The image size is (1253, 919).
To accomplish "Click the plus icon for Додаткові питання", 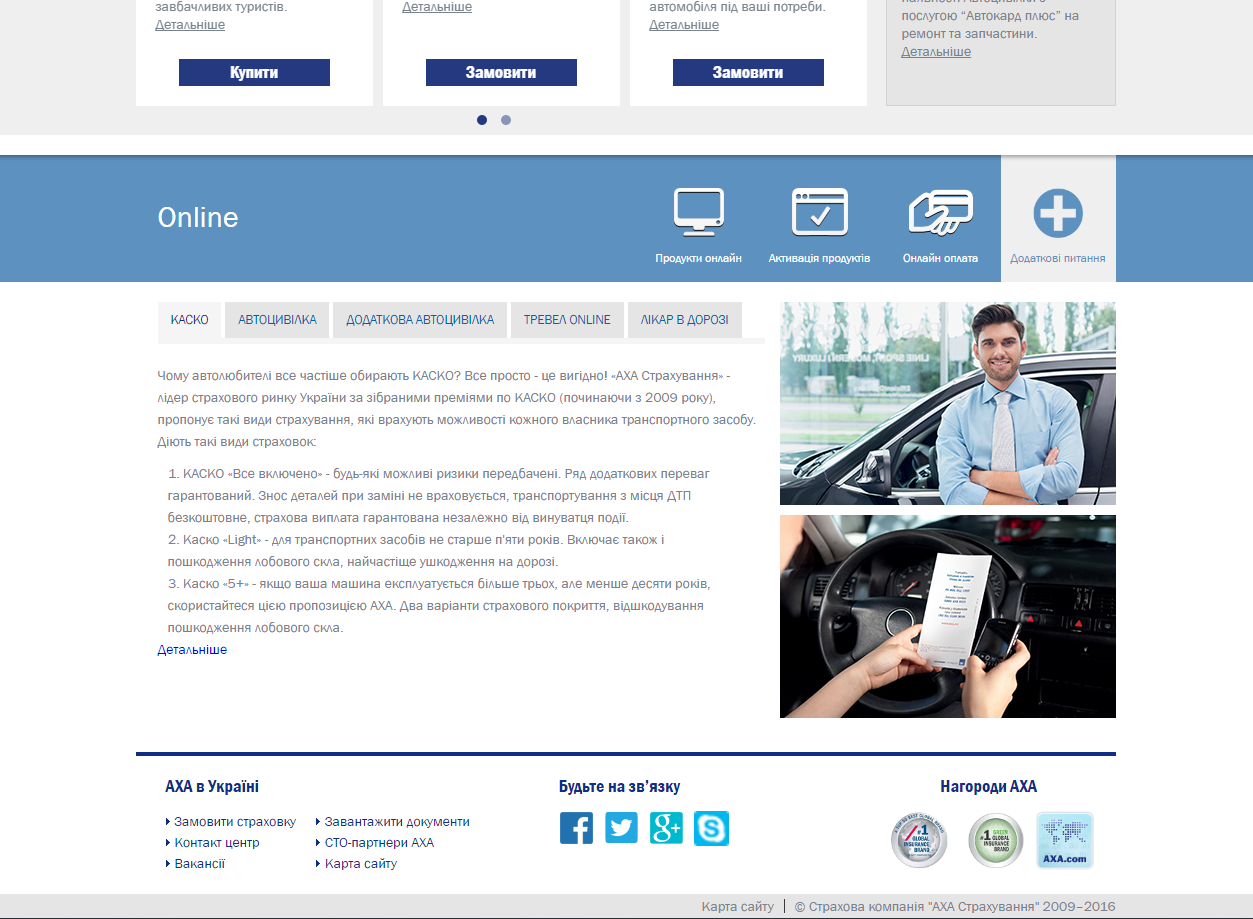I will tap(1058, 213).
